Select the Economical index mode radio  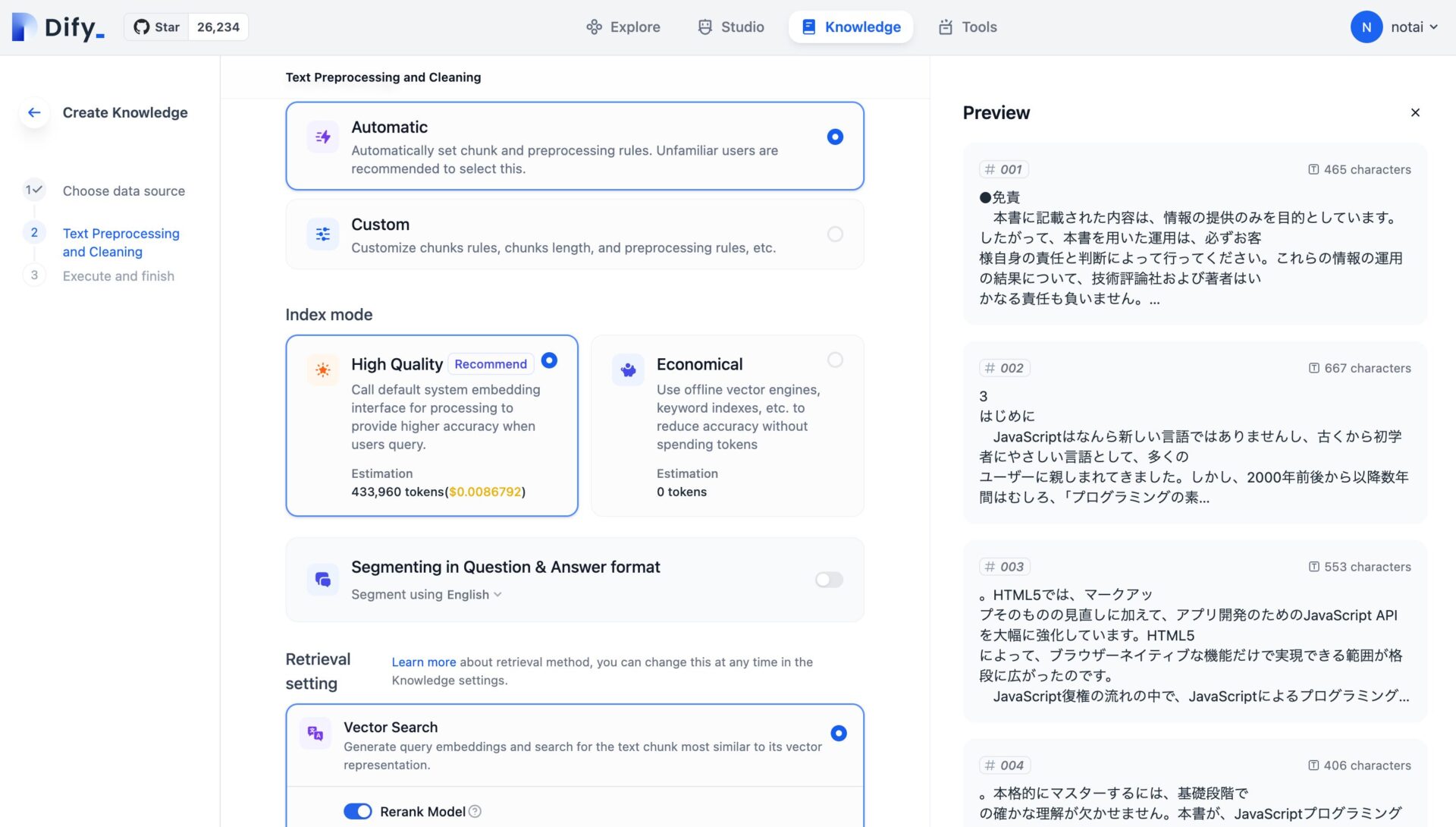coord(835,360)
